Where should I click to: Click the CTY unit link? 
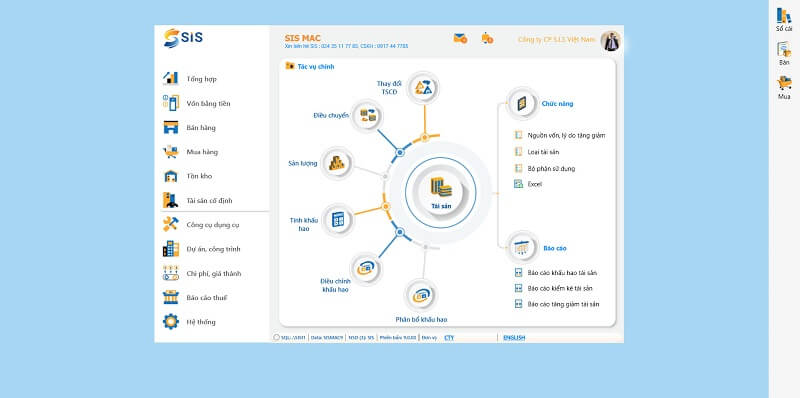449,337
